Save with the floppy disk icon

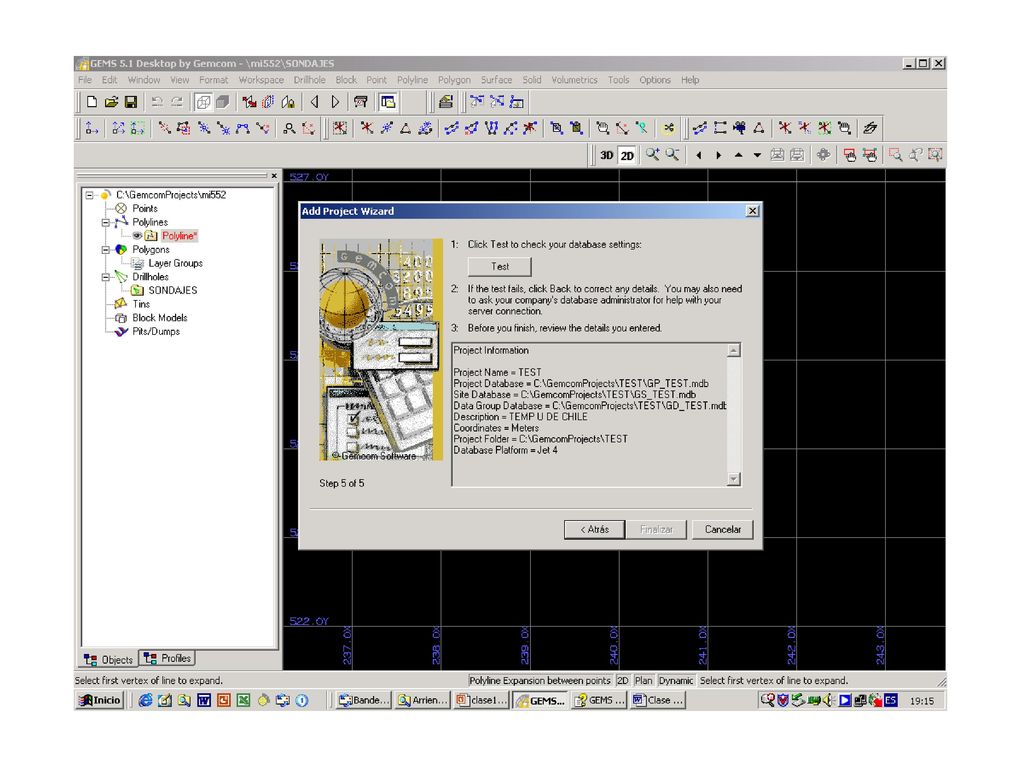pyautogui.click(x=131, y=102)
